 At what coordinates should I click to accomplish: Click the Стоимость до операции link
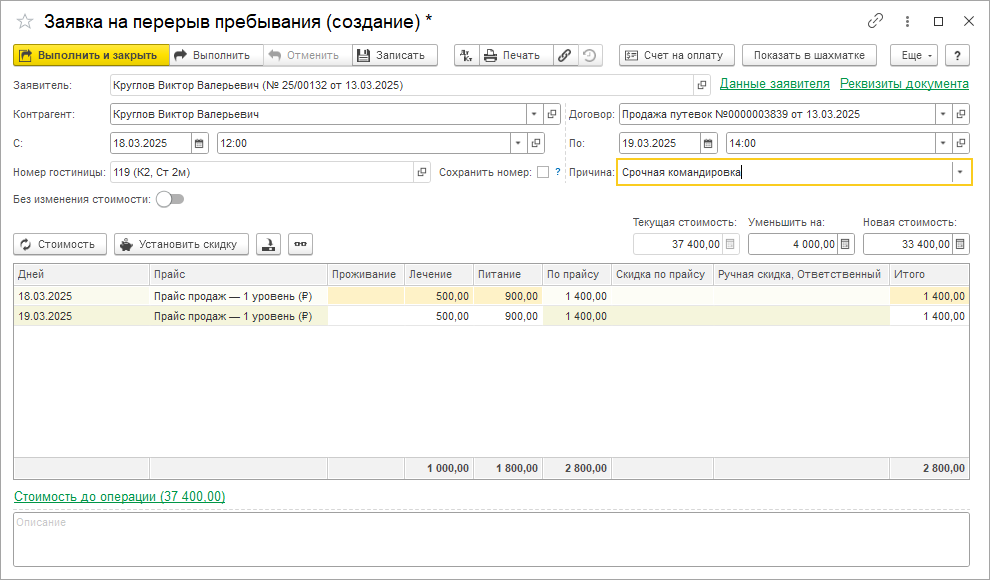119,496
